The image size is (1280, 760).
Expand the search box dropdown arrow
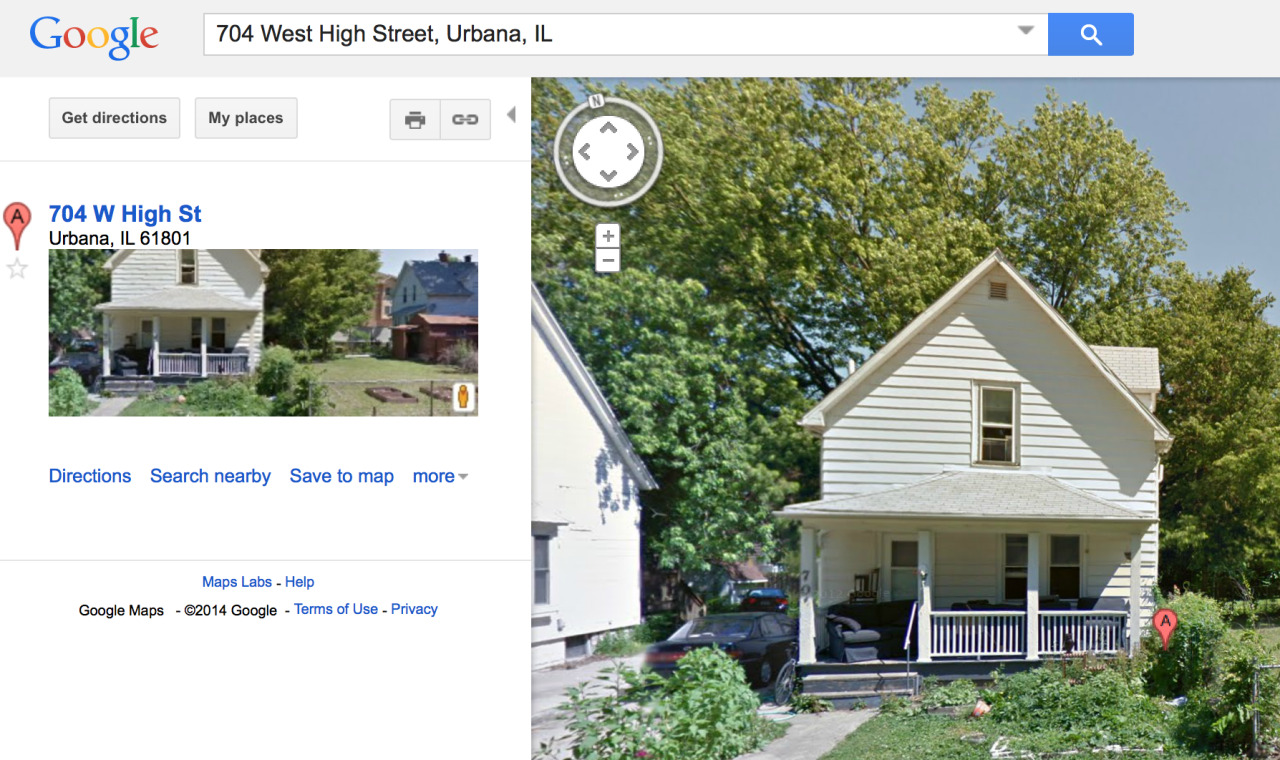tap(1025, 31)
